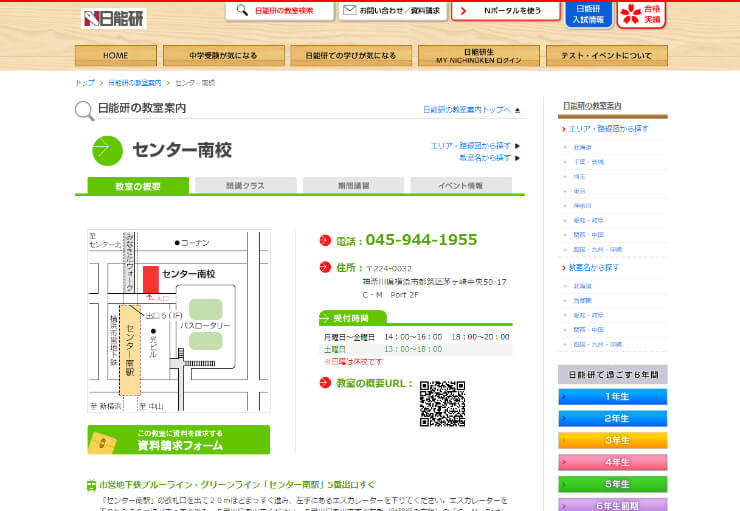Open 四国・九州・沖縄 under エリア・路線図から探す sidebar

pyautogui.click(x=597, y=250)
